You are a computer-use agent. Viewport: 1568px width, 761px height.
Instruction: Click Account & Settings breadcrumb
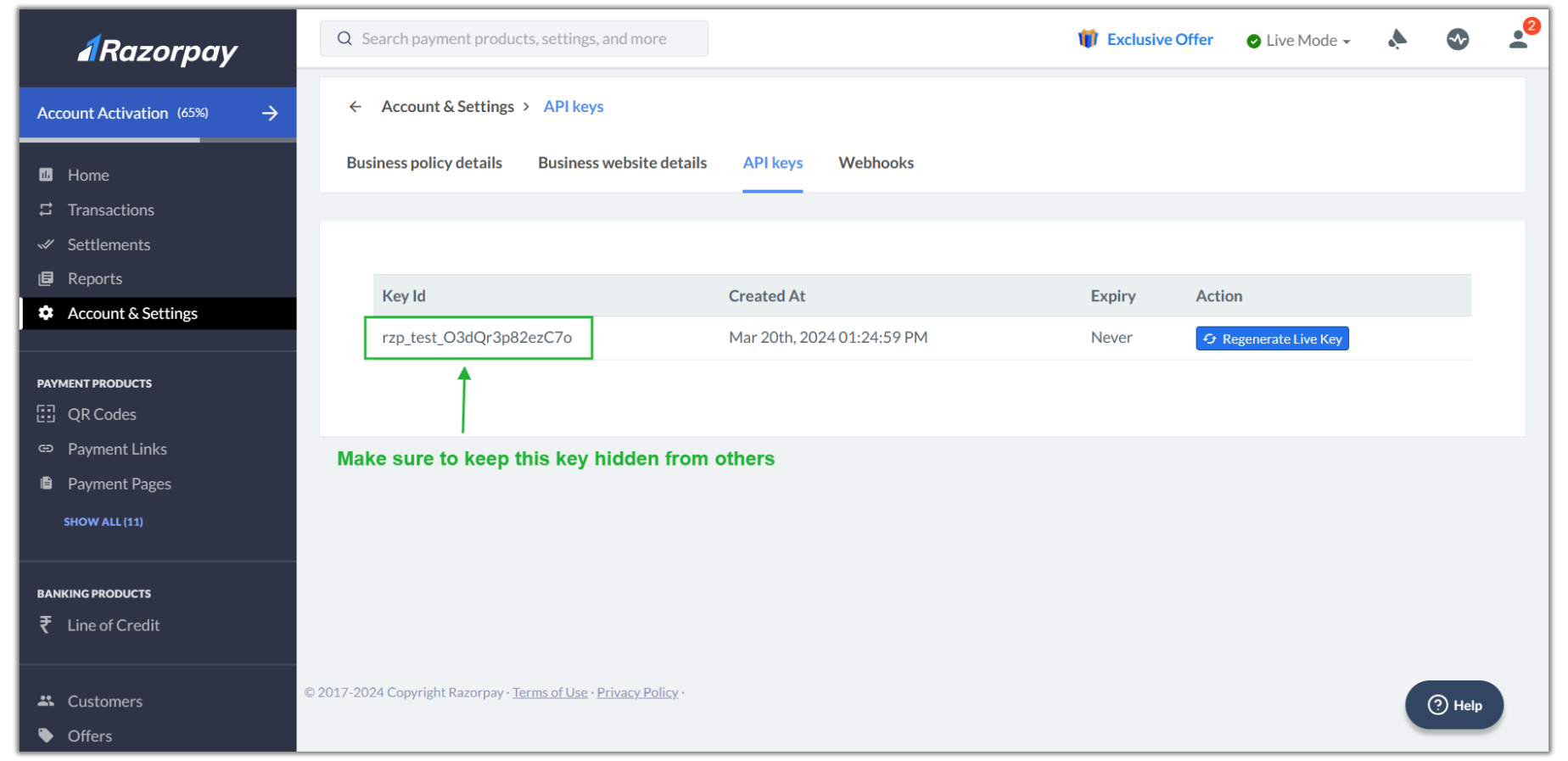[447, 107]
